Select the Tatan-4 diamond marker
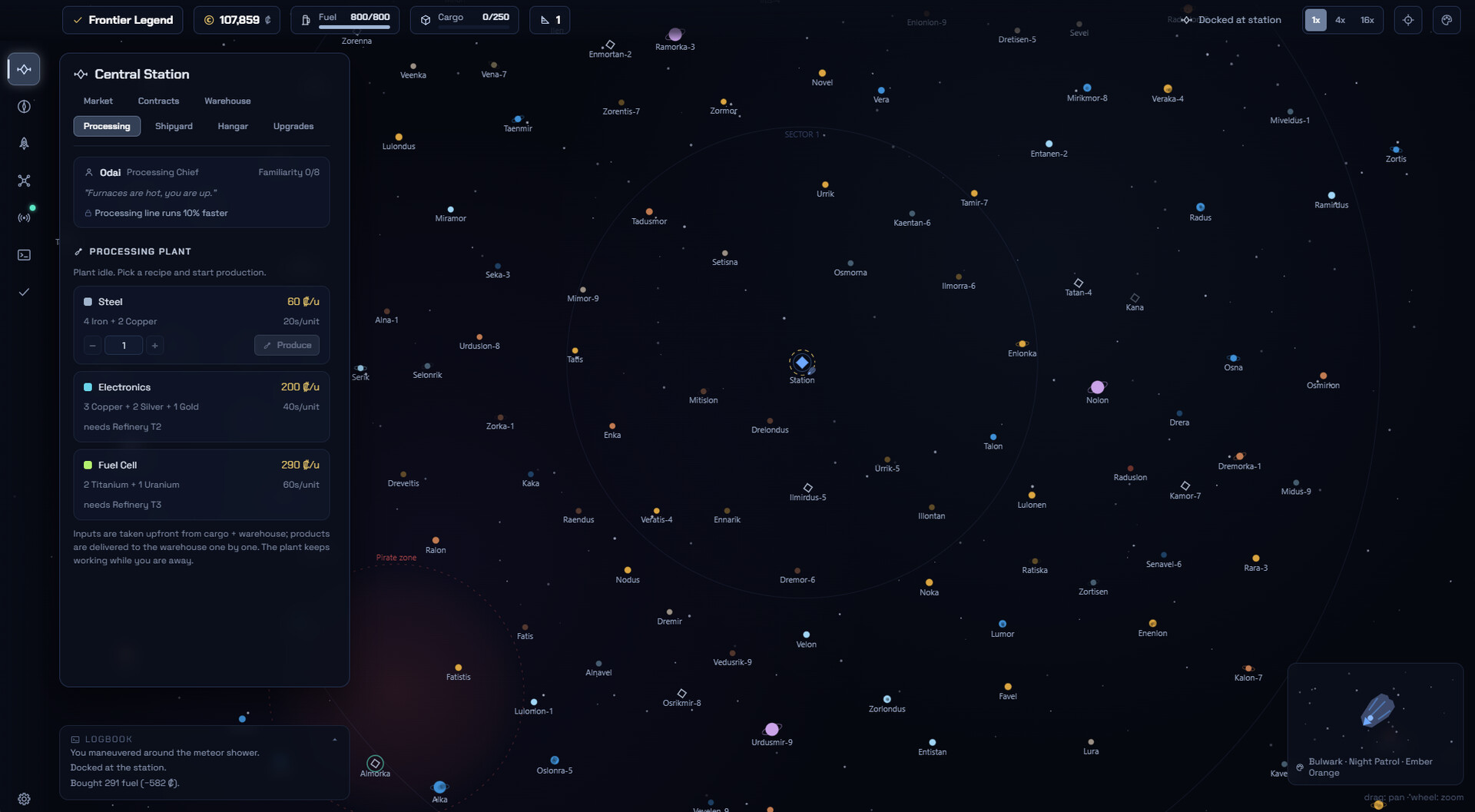 pos(1079,283)
